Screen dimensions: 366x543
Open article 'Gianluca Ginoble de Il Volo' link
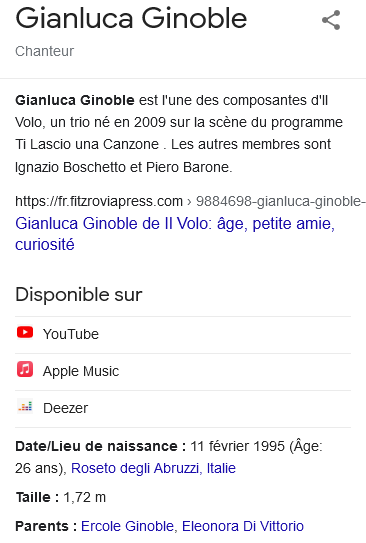pos(175,234)
